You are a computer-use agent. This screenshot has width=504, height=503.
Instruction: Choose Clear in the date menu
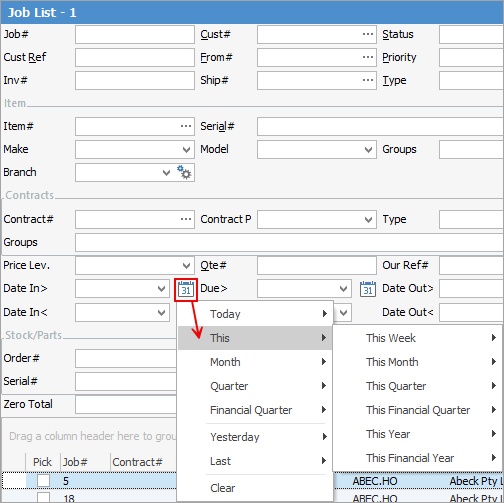[255, 488]
